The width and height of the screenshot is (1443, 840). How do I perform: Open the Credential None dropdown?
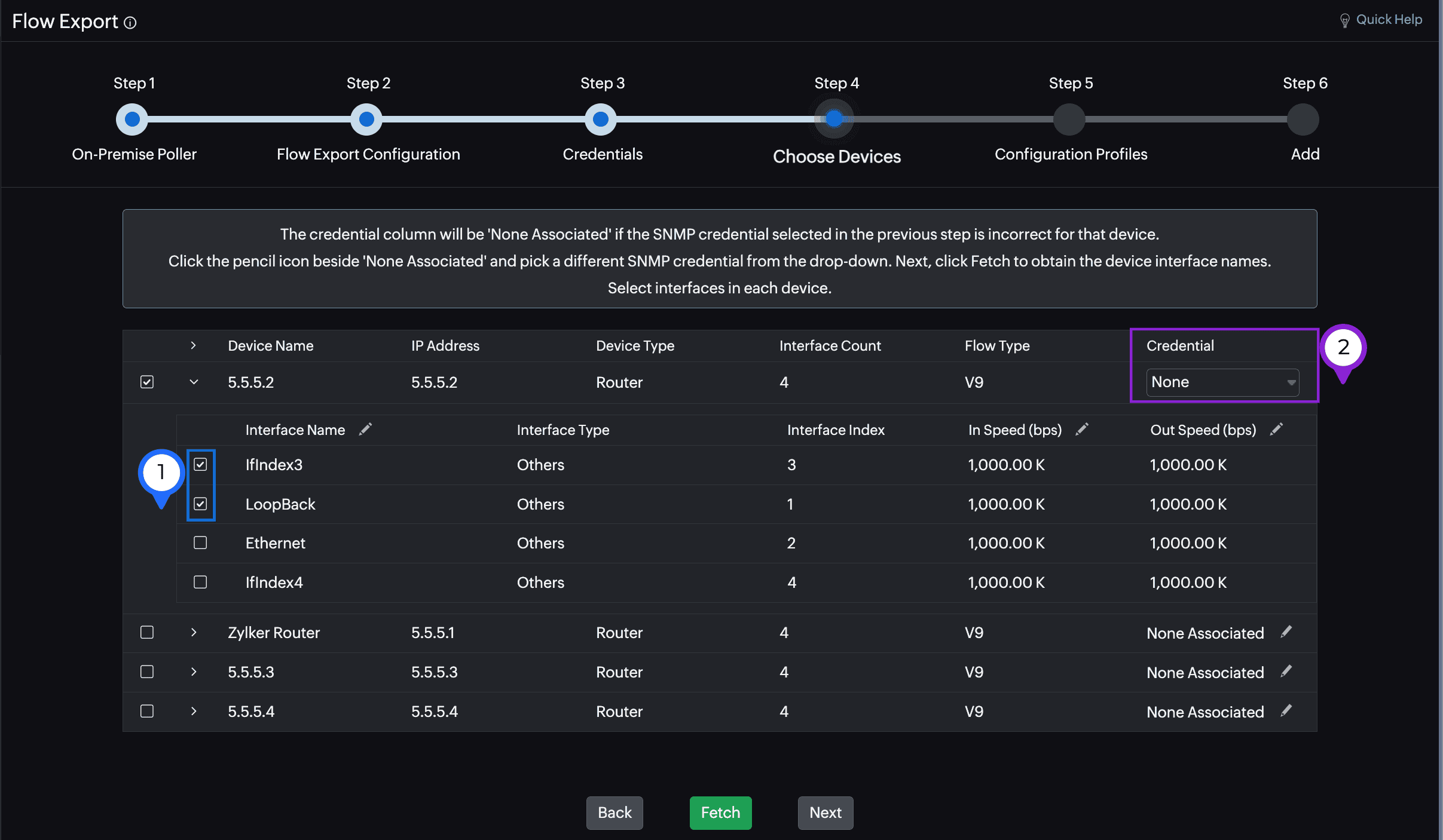[x=1222, y=382]
